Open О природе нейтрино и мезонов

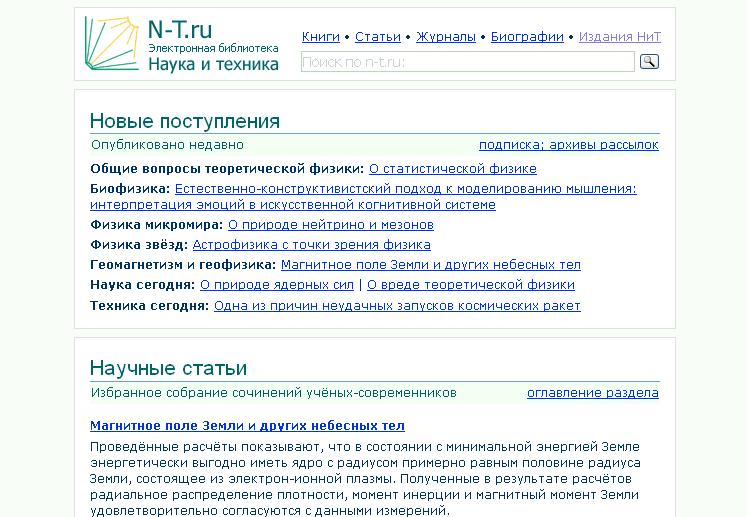330,225
